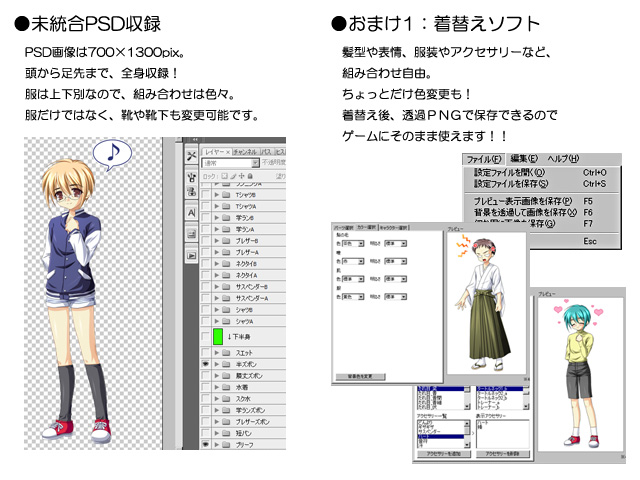Show the TシャツA layer group

(x=206, y=207)
